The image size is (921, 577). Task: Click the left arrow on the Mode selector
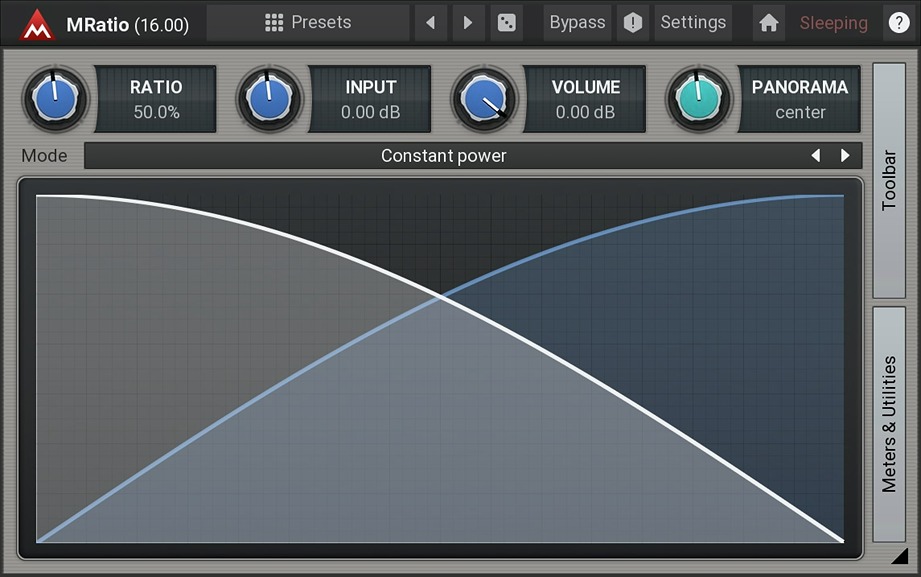pos(816,156)
